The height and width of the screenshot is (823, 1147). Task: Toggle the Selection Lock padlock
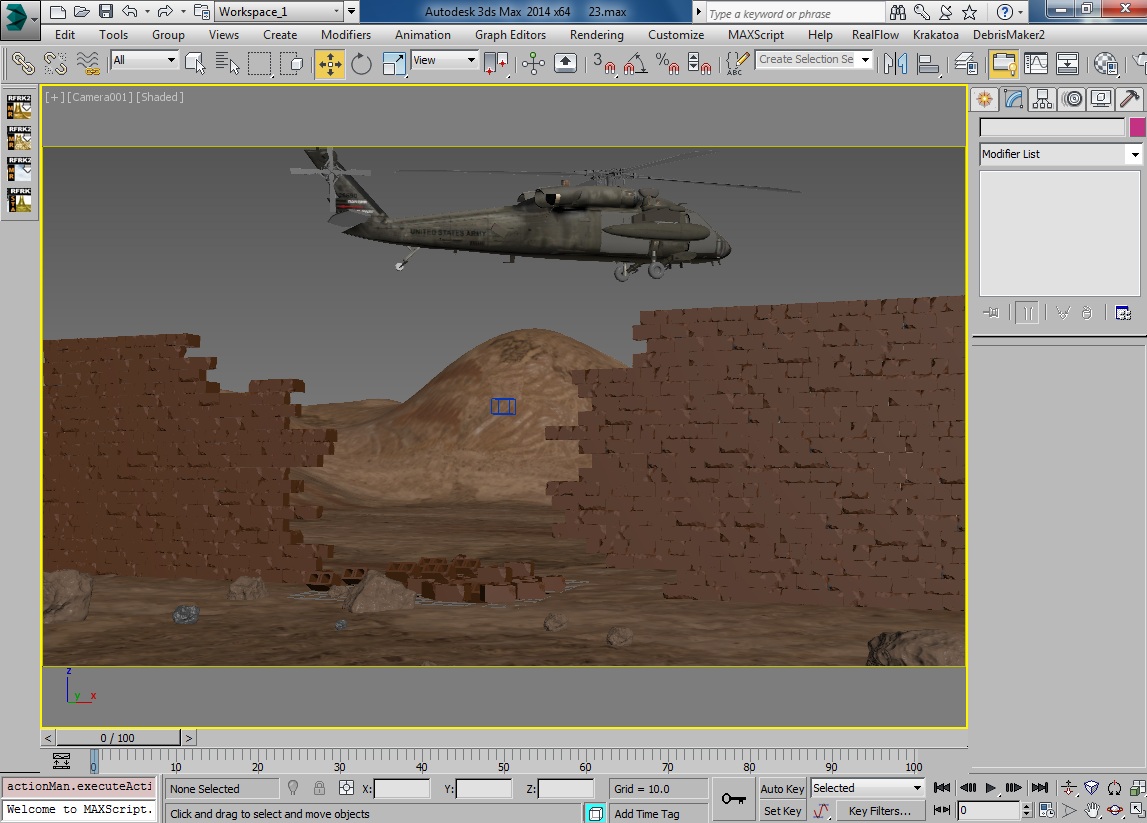[x=319, y=788]
